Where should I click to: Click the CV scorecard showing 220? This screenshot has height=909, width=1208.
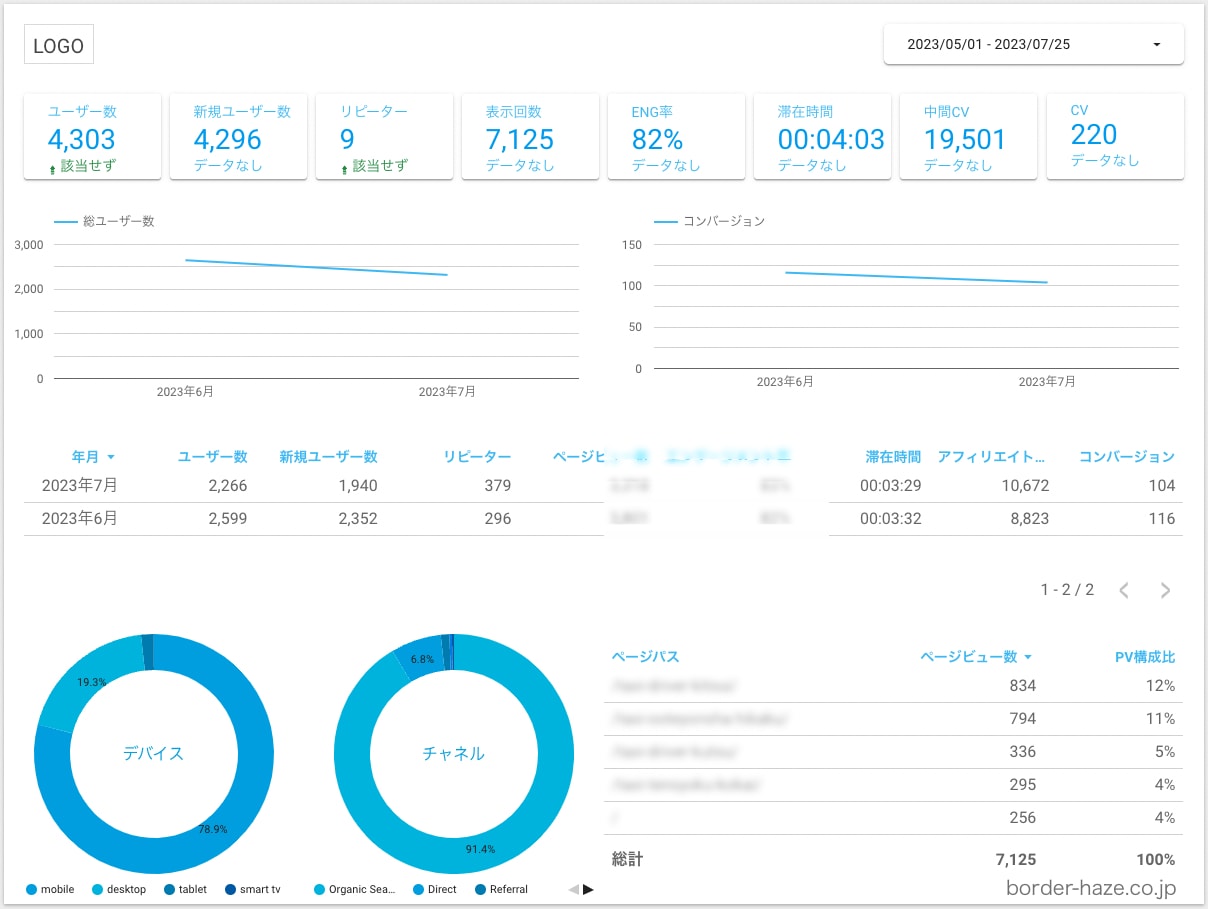(x=1115, y=137)
